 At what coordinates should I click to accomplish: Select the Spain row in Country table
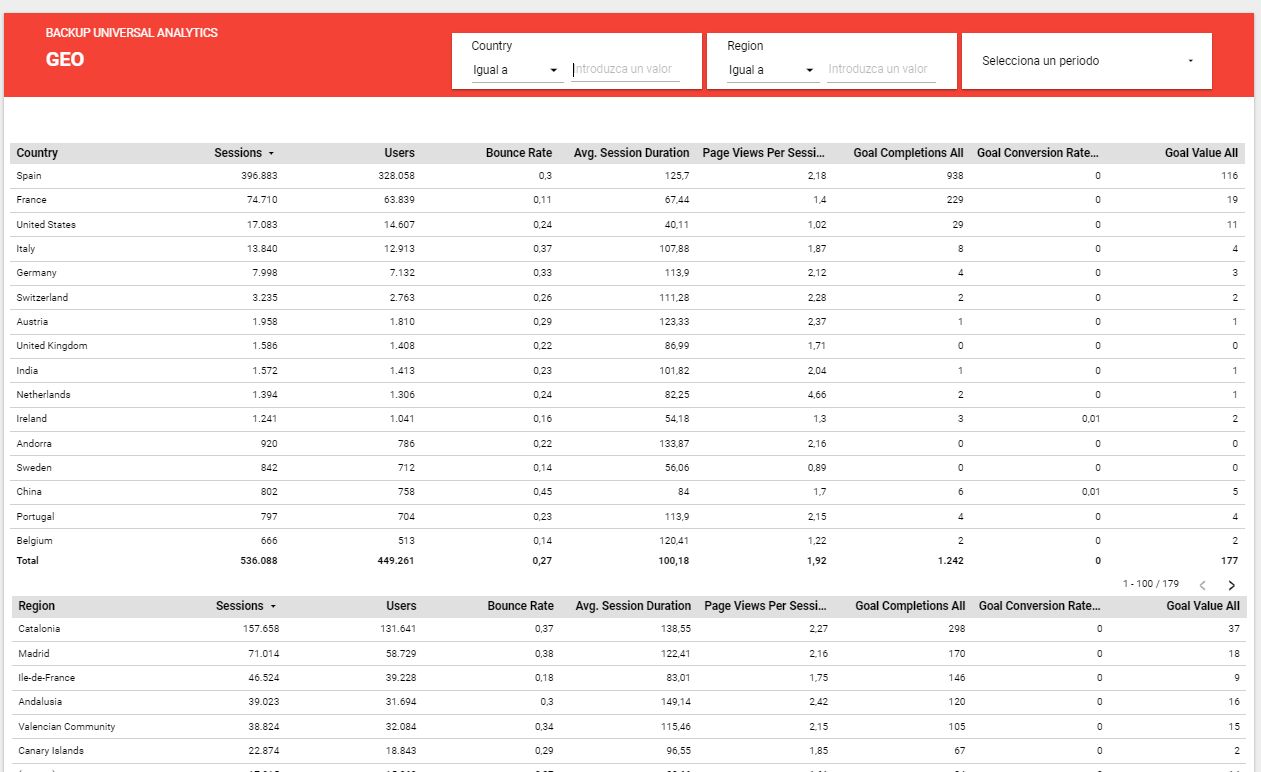point(627,176)
